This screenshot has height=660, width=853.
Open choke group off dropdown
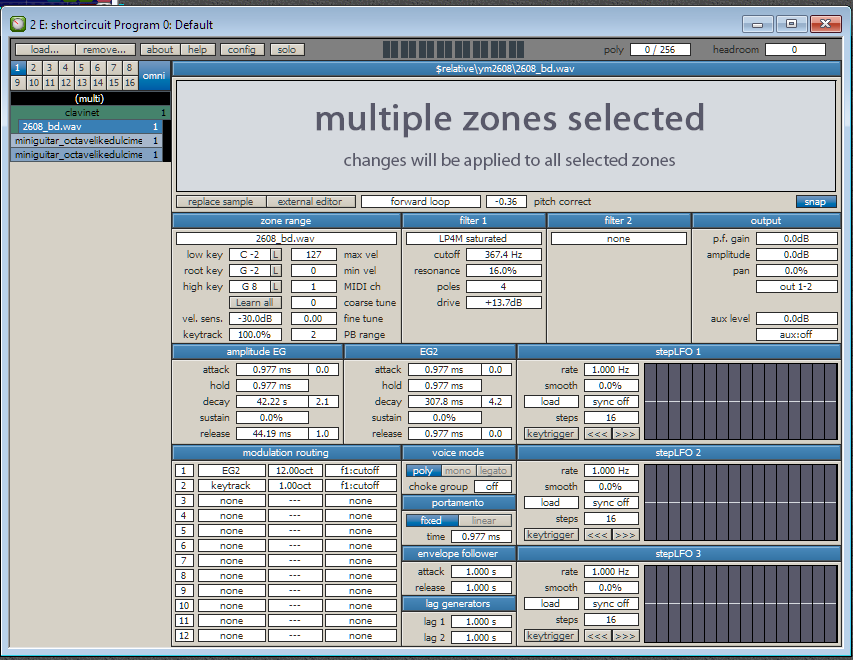pos(492,486)
